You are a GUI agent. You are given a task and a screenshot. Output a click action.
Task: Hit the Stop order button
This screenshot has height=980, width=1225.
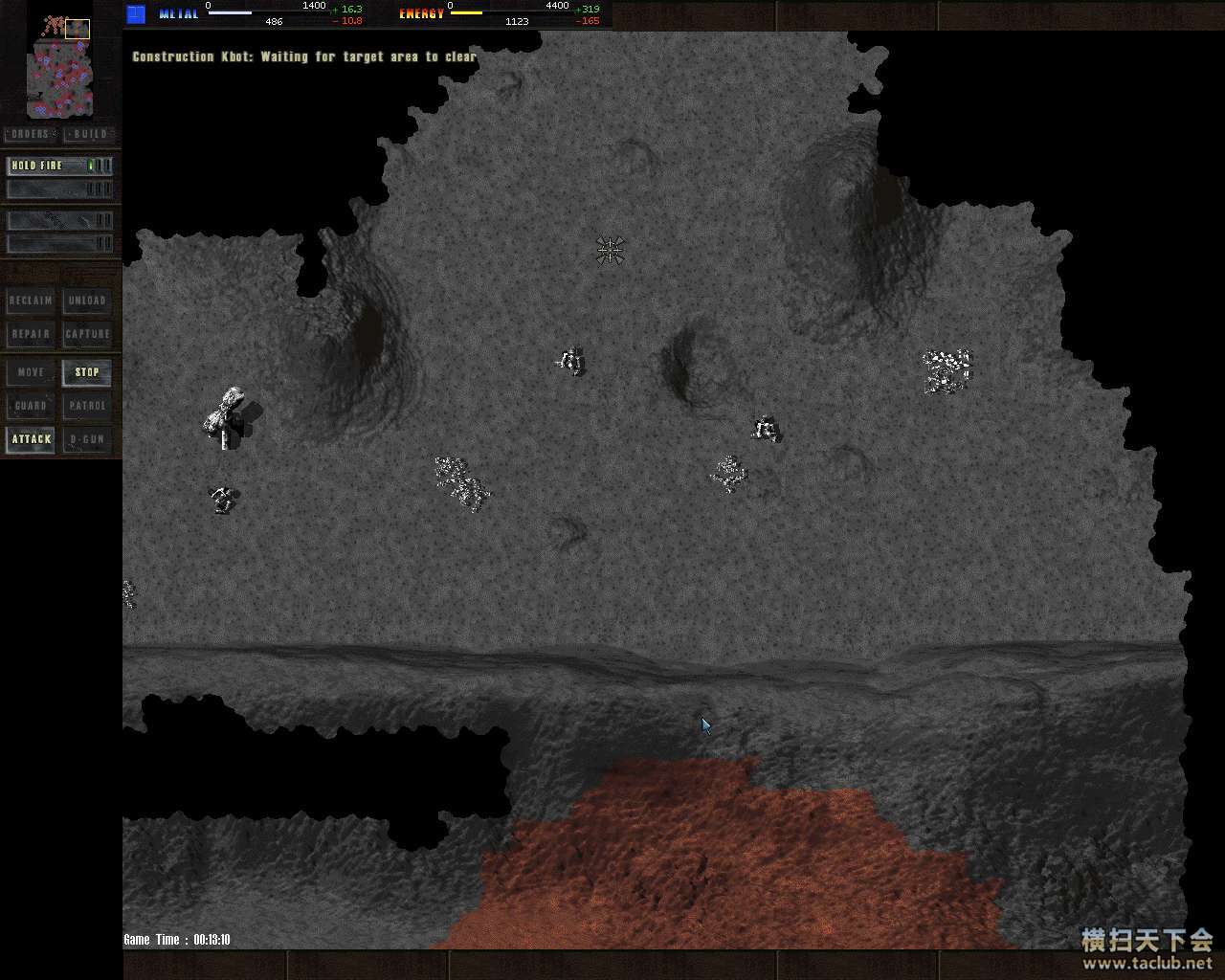pyautogui.click(x=87, y=372)
